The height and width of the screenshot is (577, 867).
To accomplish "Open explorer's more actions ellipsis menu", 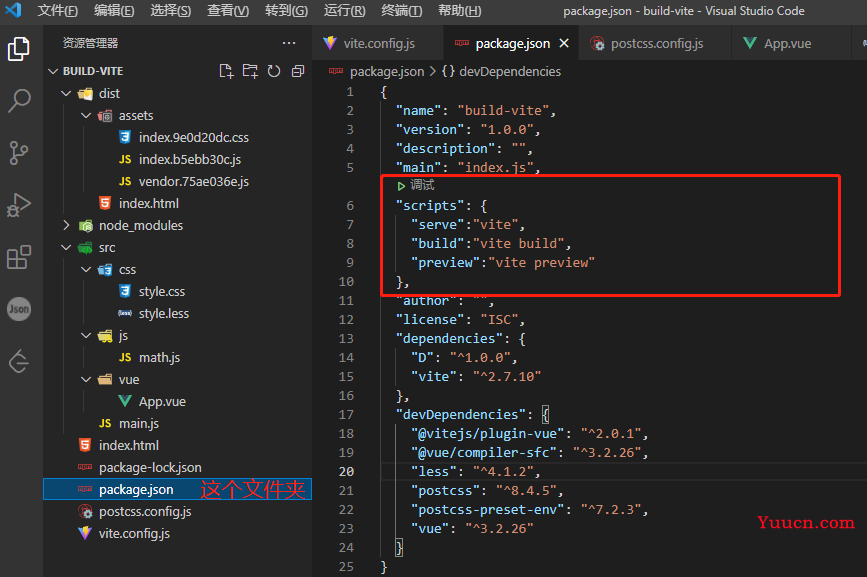I will [289, 43].
